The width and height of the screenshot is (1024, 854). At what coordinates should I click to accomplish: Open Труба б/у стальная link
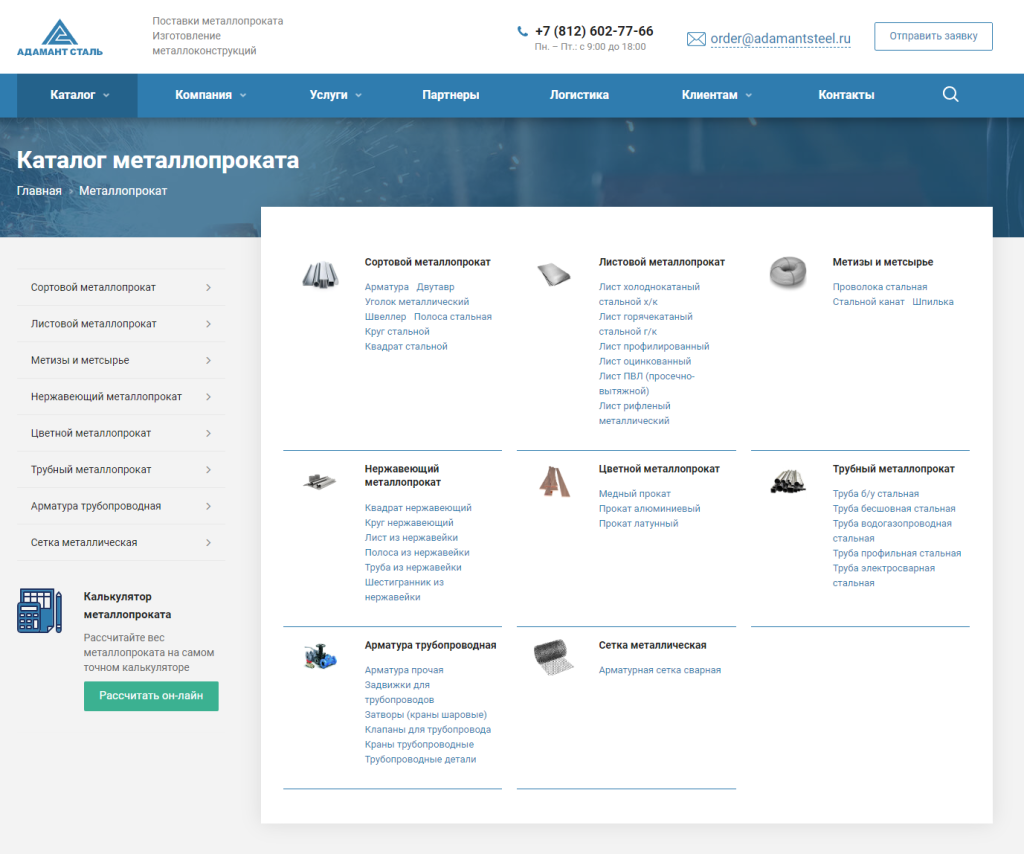pos(876,494)
